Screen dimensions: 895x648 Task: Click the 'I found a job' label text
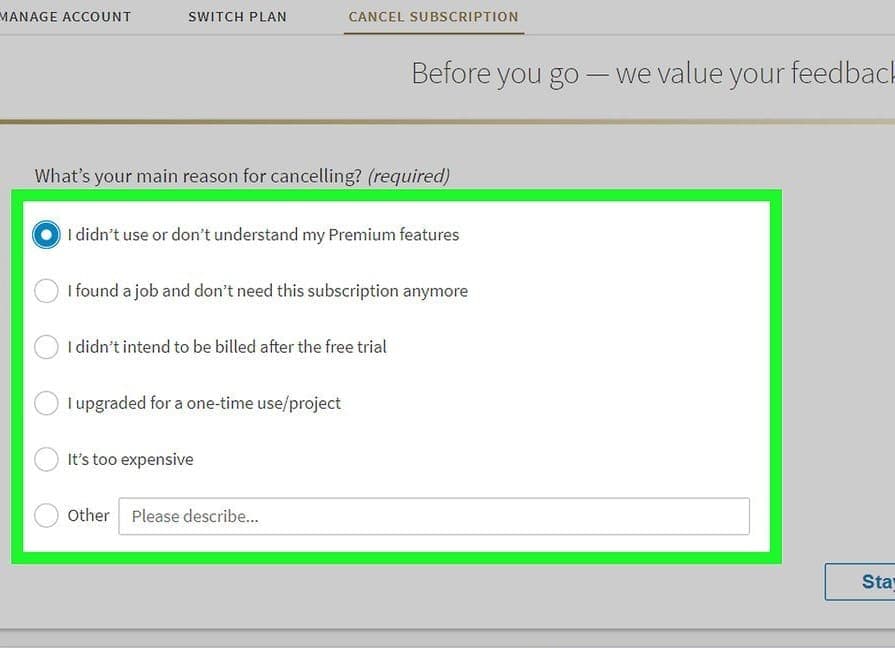pyautogui.click(x=267, y=291)
